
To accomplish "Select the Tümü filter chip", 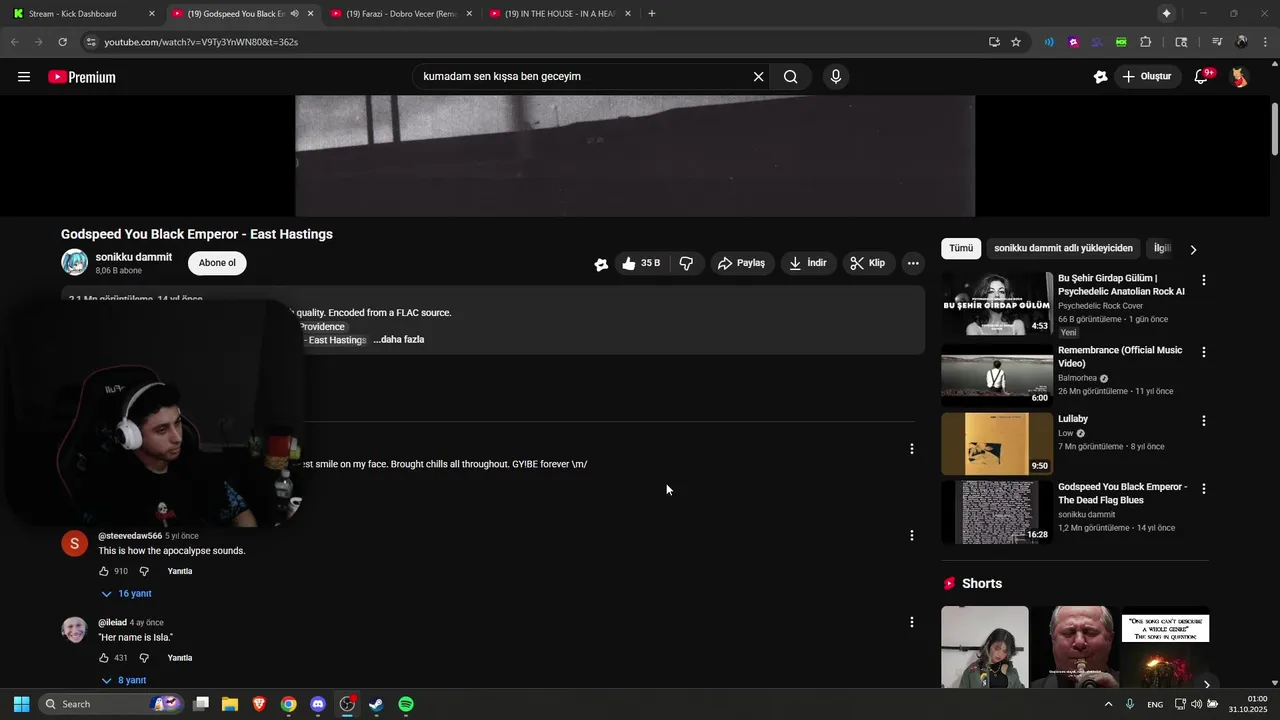I will pyautogui.click(x=961, y=248).
